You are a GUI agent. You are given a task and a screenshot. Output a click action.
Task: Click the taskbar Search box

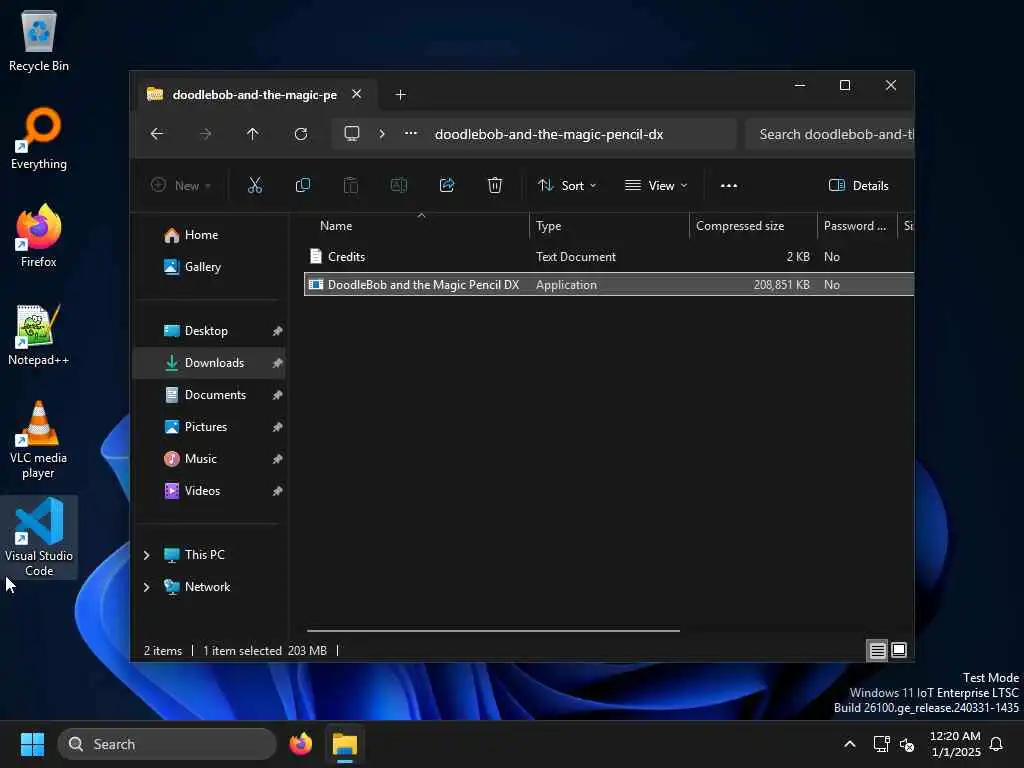[167, 744]
